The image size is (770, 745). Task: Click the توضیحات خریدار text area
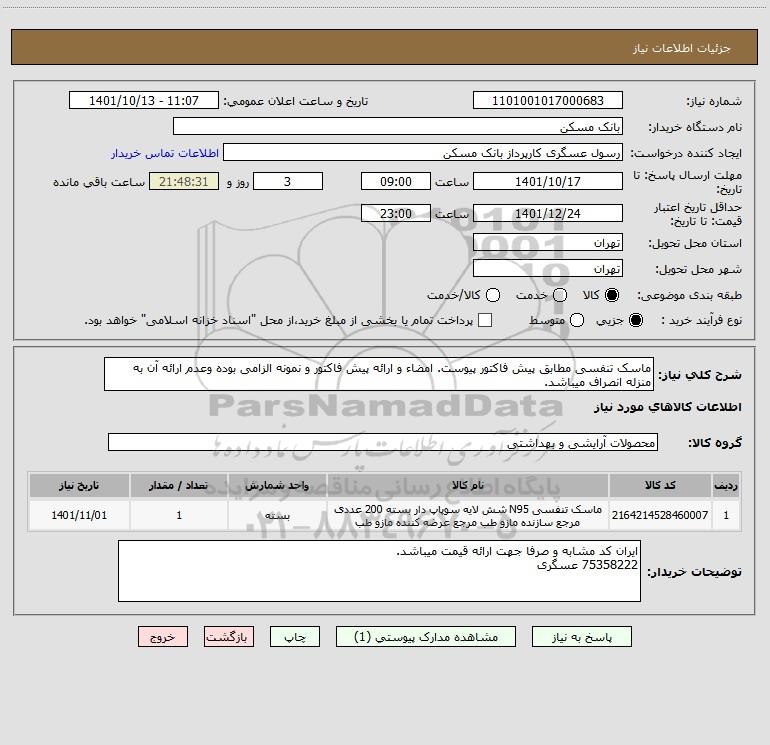pos(379,571)
